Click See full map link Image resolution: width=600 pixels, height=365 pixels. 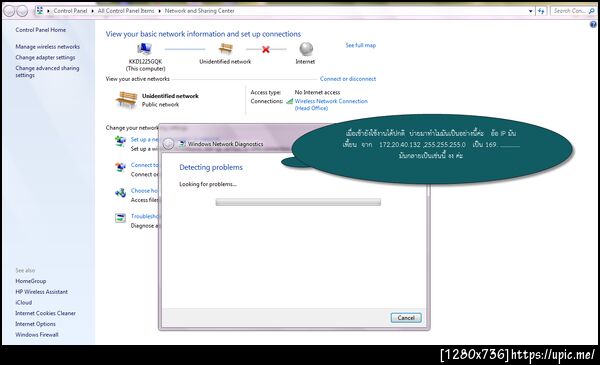(x=360, y=45)
